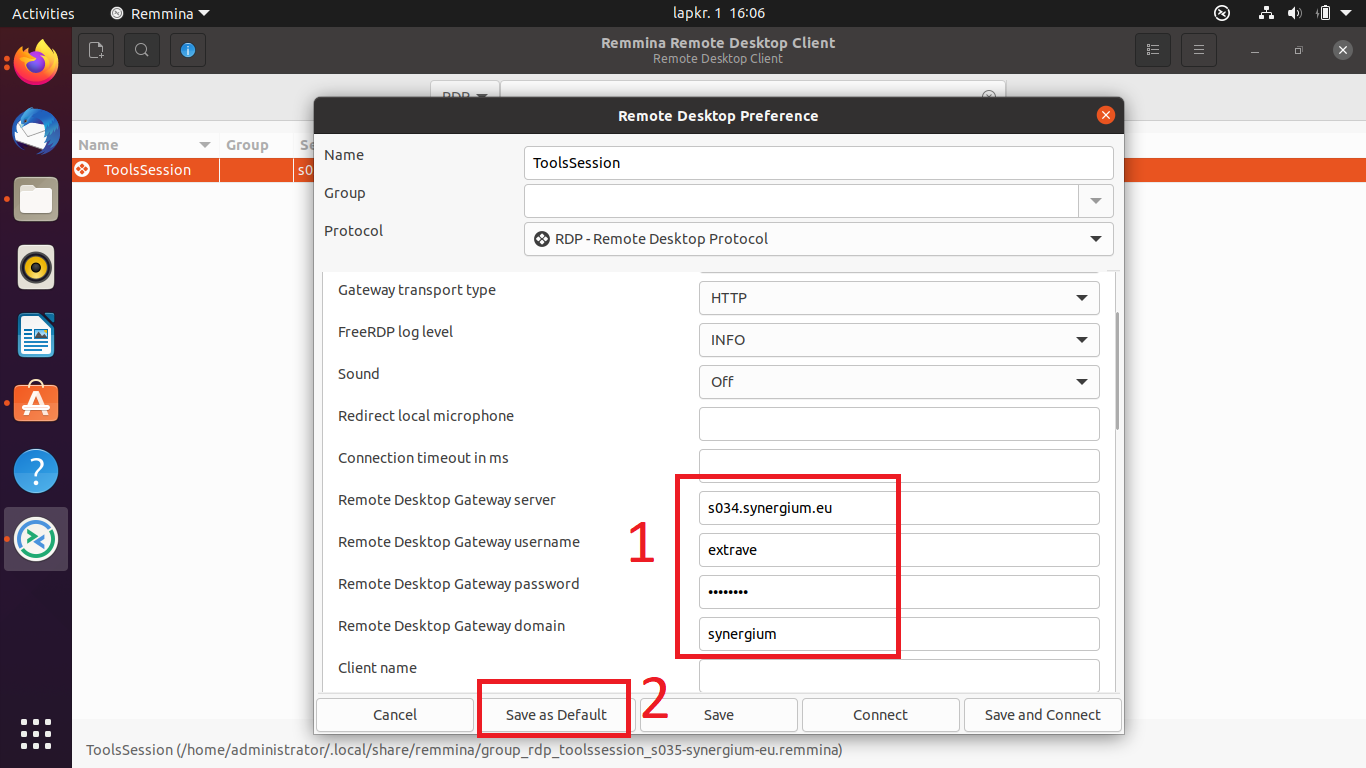1366x768 pixels.
Task: Close the Remote Desktop Preference dialog
Action: [x=1105, y=115]
